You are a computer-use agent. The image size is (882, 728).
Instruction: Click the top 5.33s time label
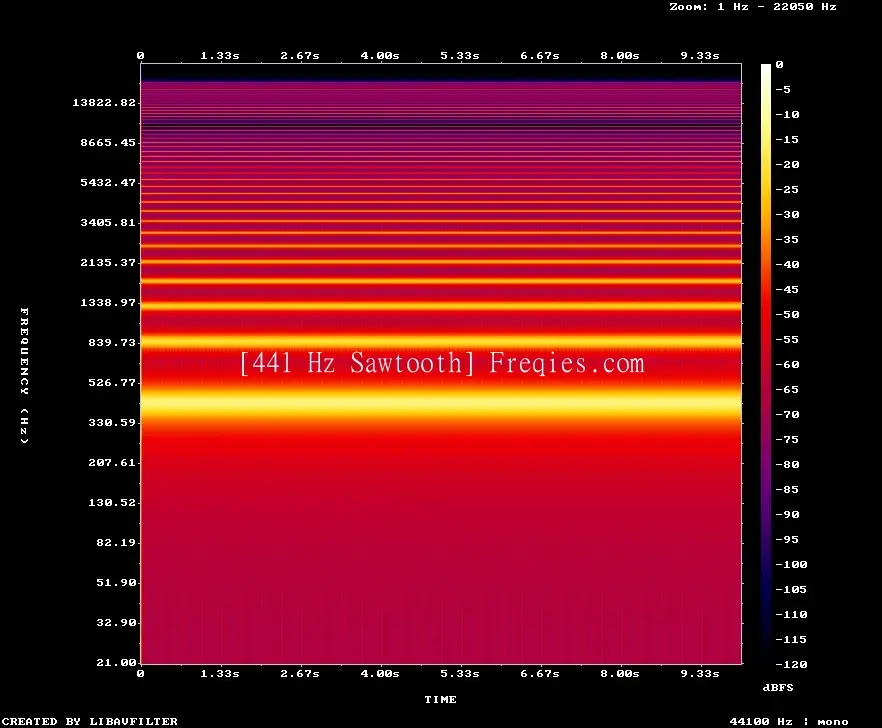coord(460,56)
